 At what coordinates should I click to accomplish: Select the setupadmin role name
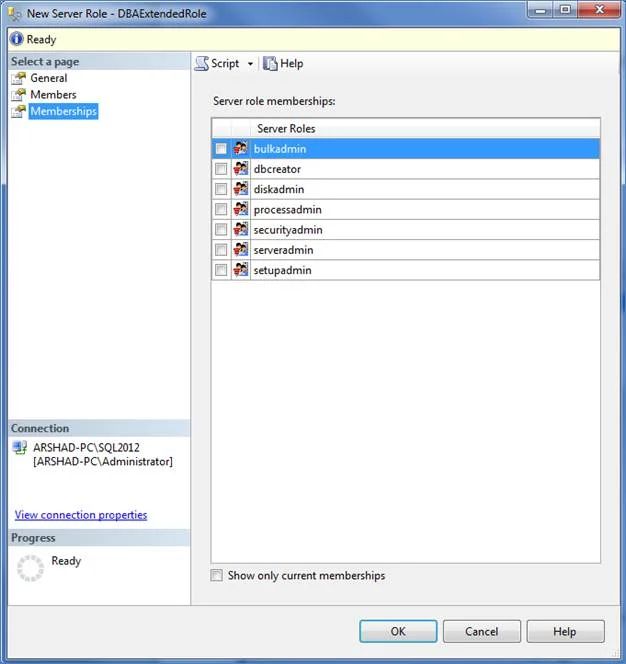pyautogui.click(x=283, y=270)
